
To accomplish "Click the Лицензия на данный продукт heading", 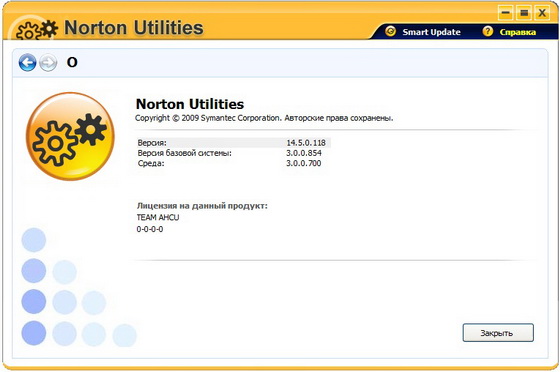I will 202,206.
